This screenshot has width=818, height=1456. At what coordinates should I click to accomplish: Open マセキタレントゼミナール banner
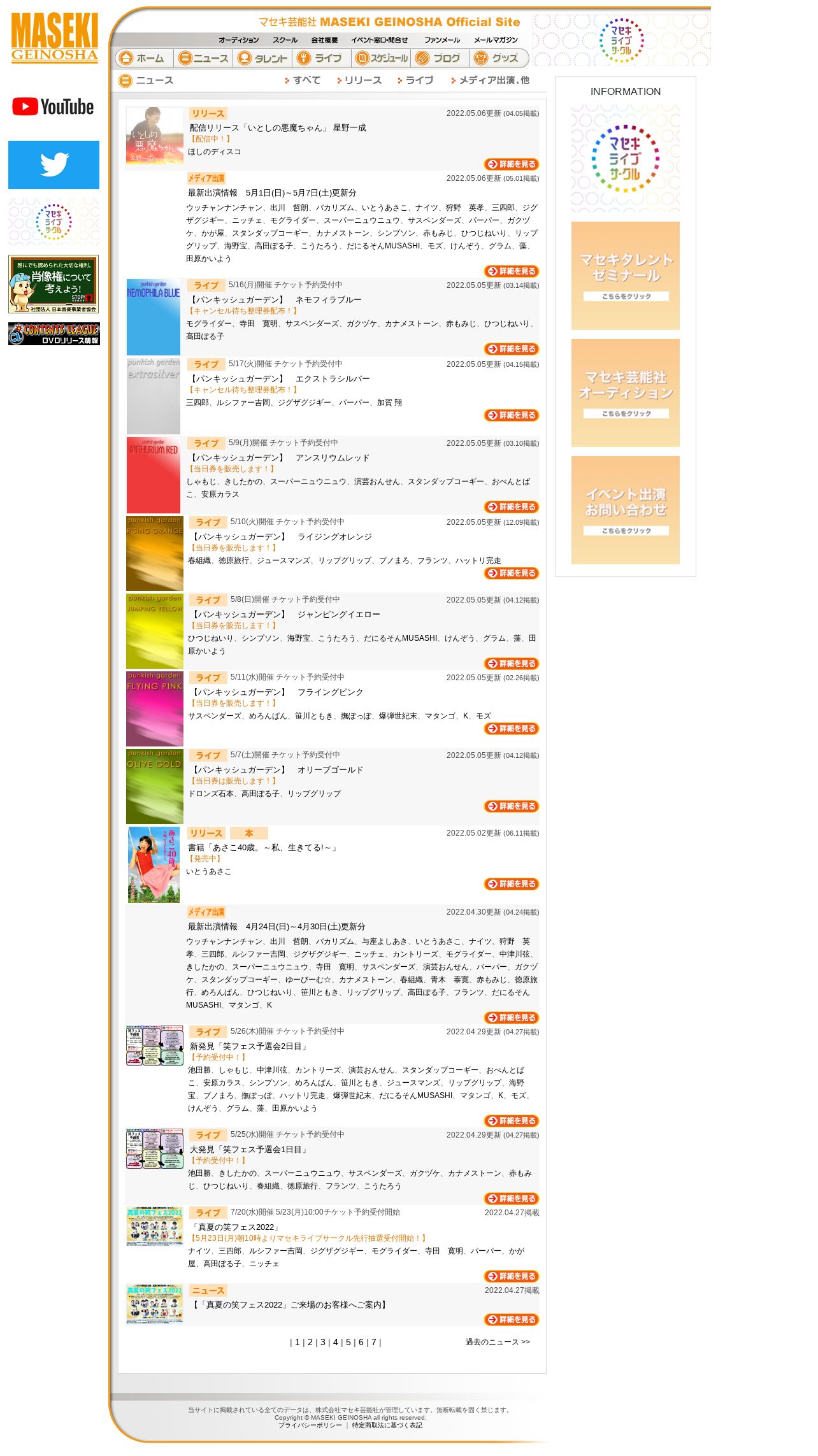coord(625,276)
